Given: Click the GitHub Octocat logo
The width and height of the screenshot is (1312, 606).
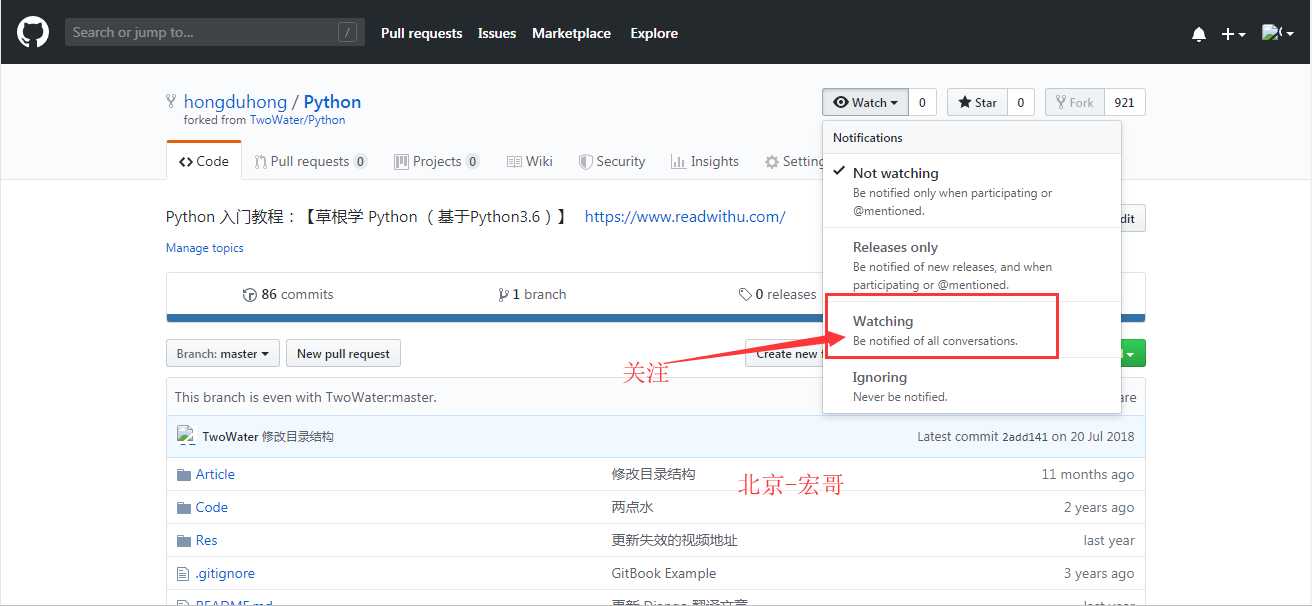Looking at the screenshot, I should pyautogui.click(x=33, y=33).
